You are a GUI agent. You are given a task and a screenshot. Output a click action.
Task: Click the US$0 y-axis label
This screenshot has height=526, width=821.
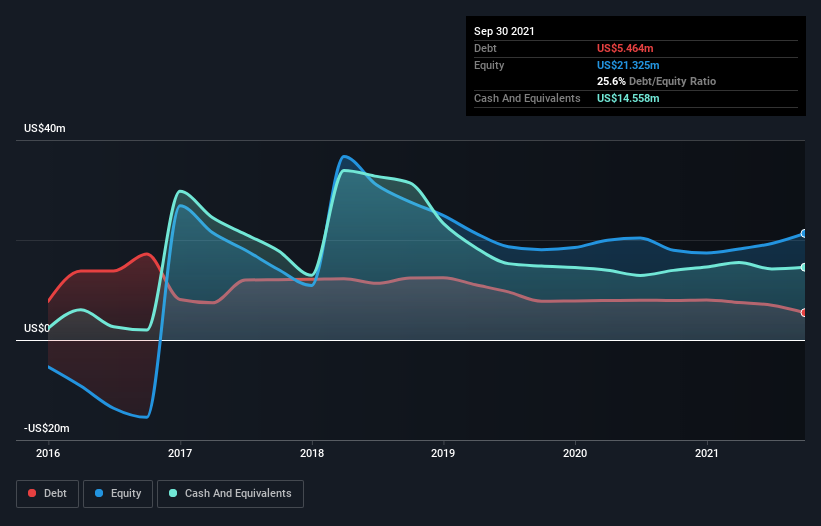pyautogui.click(x=37, y=328)
